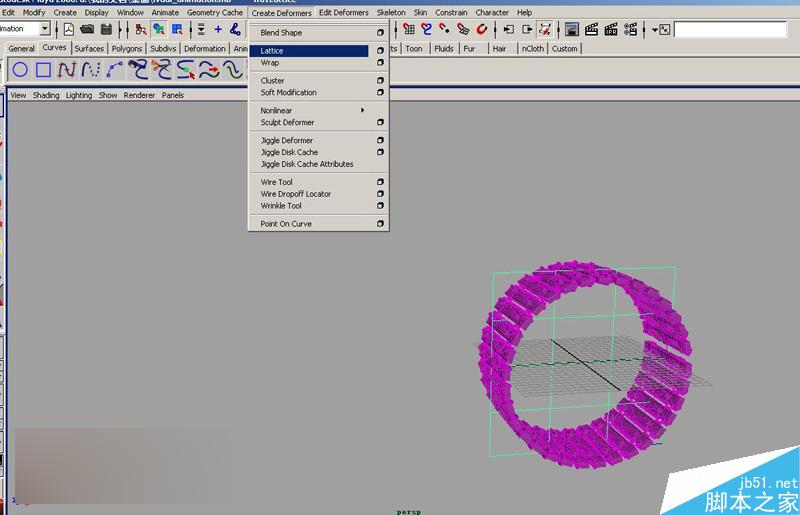Click the outputs from selected object icon

(x=527, y=30)
